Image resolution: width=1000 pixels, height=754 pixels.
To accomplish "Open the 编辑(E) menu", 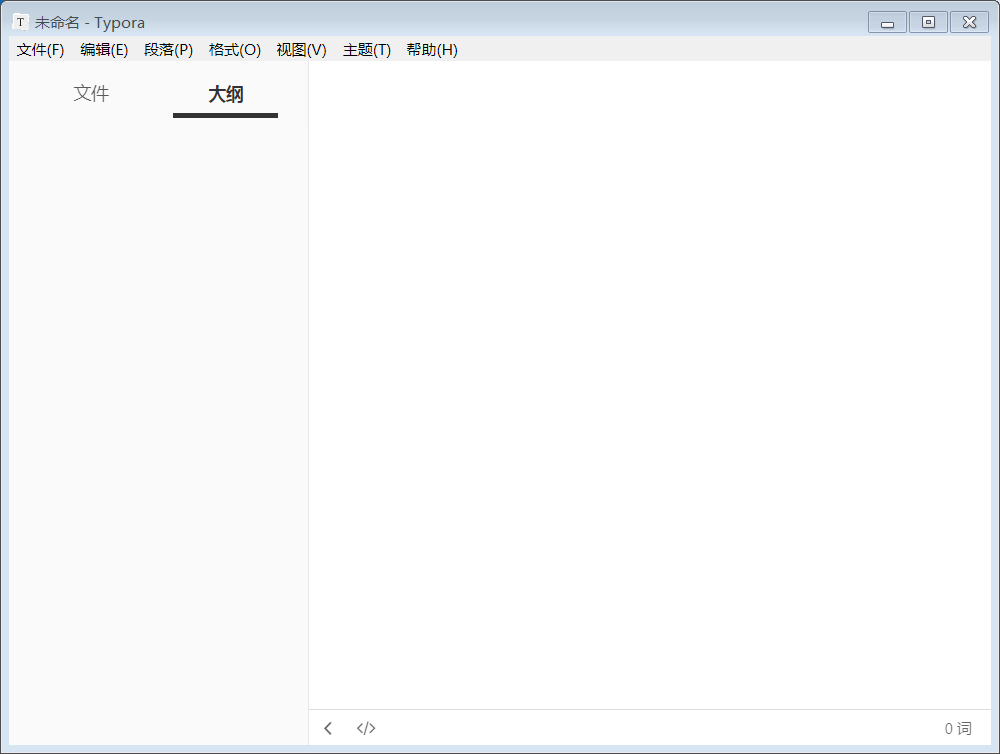I will pos(104,50).
